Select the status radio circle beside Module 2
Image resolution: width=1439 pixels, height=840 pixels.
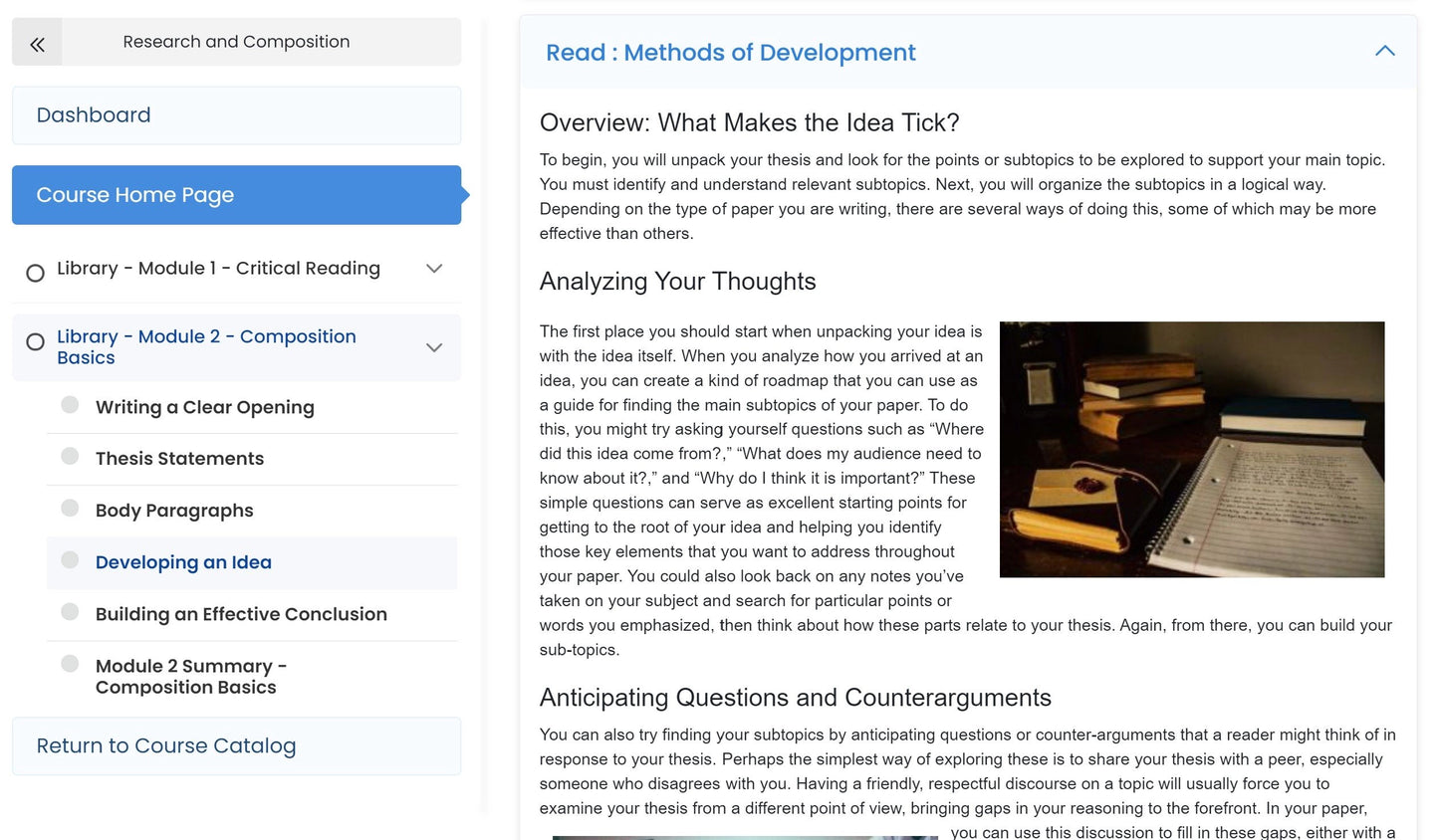click(x=36, y=341)
